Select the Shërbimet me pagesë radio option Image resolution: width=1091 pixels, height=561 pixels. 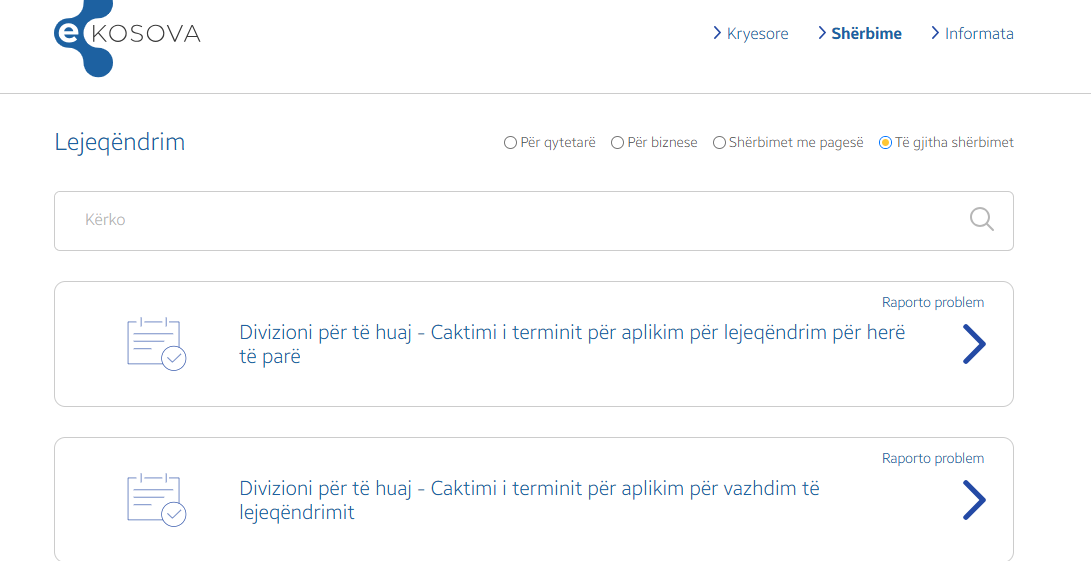[719, 143]
